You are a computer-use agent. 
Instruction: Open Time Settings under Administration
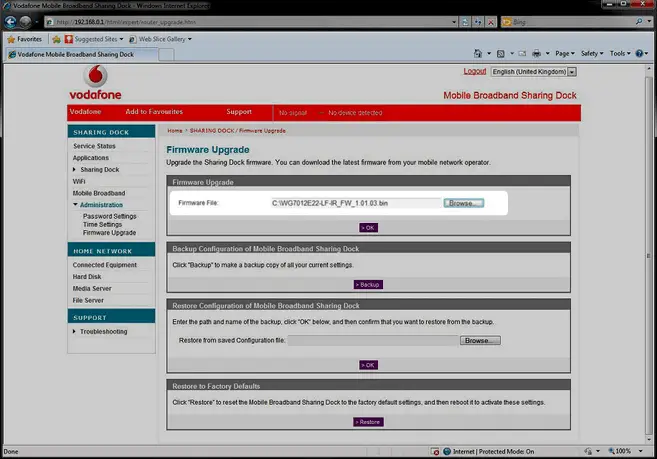pos(102,224)
